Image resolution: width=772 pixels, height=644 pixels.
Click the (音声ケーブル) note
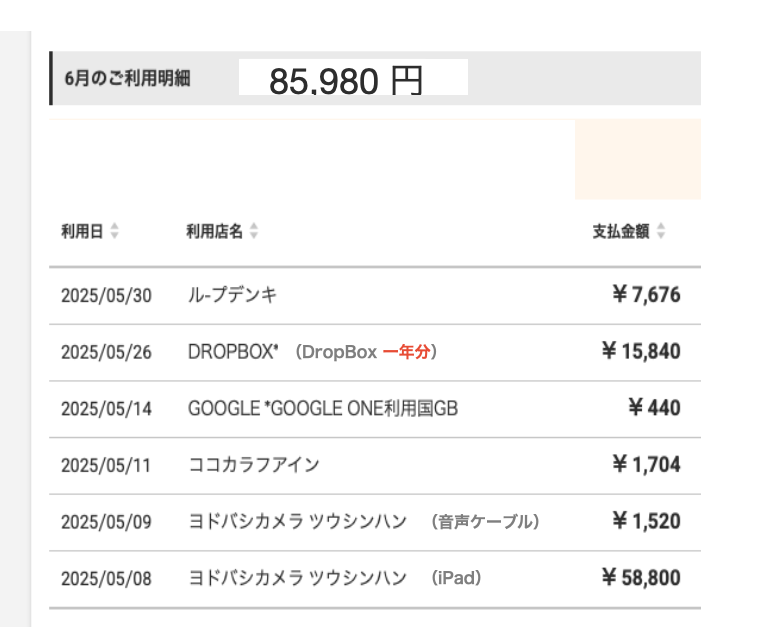(487, 521)
